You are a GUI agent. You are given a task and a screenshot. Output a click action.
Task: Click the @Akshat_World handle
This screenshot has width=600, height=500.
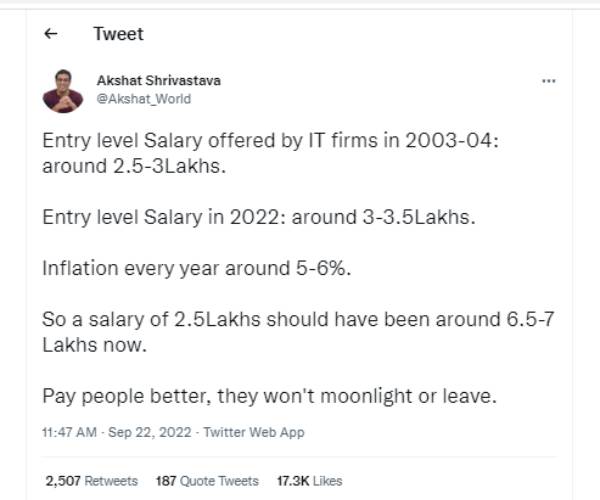point(143,99)
